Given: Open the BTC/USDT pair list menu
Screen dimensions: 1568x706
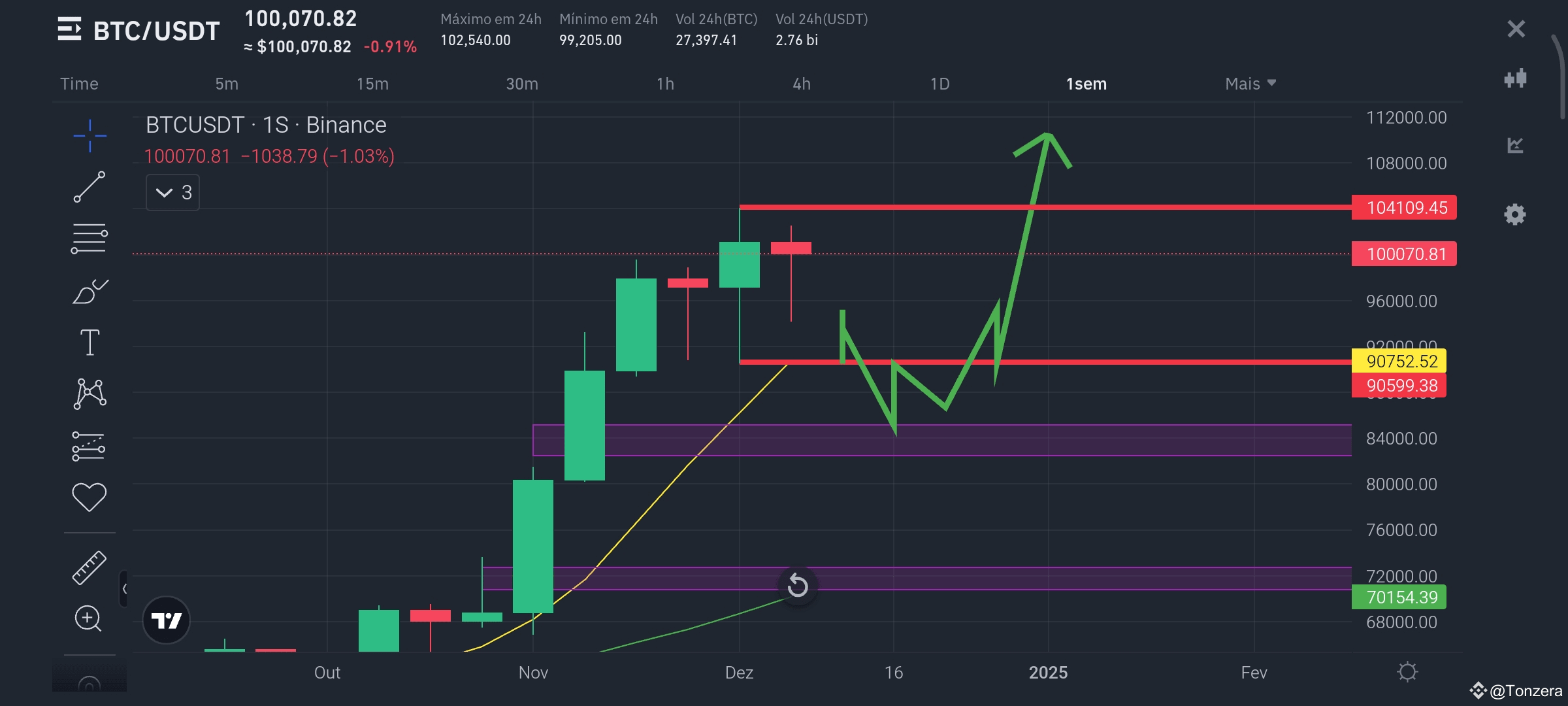Looking at the screenshot, I should coord(70,29).
